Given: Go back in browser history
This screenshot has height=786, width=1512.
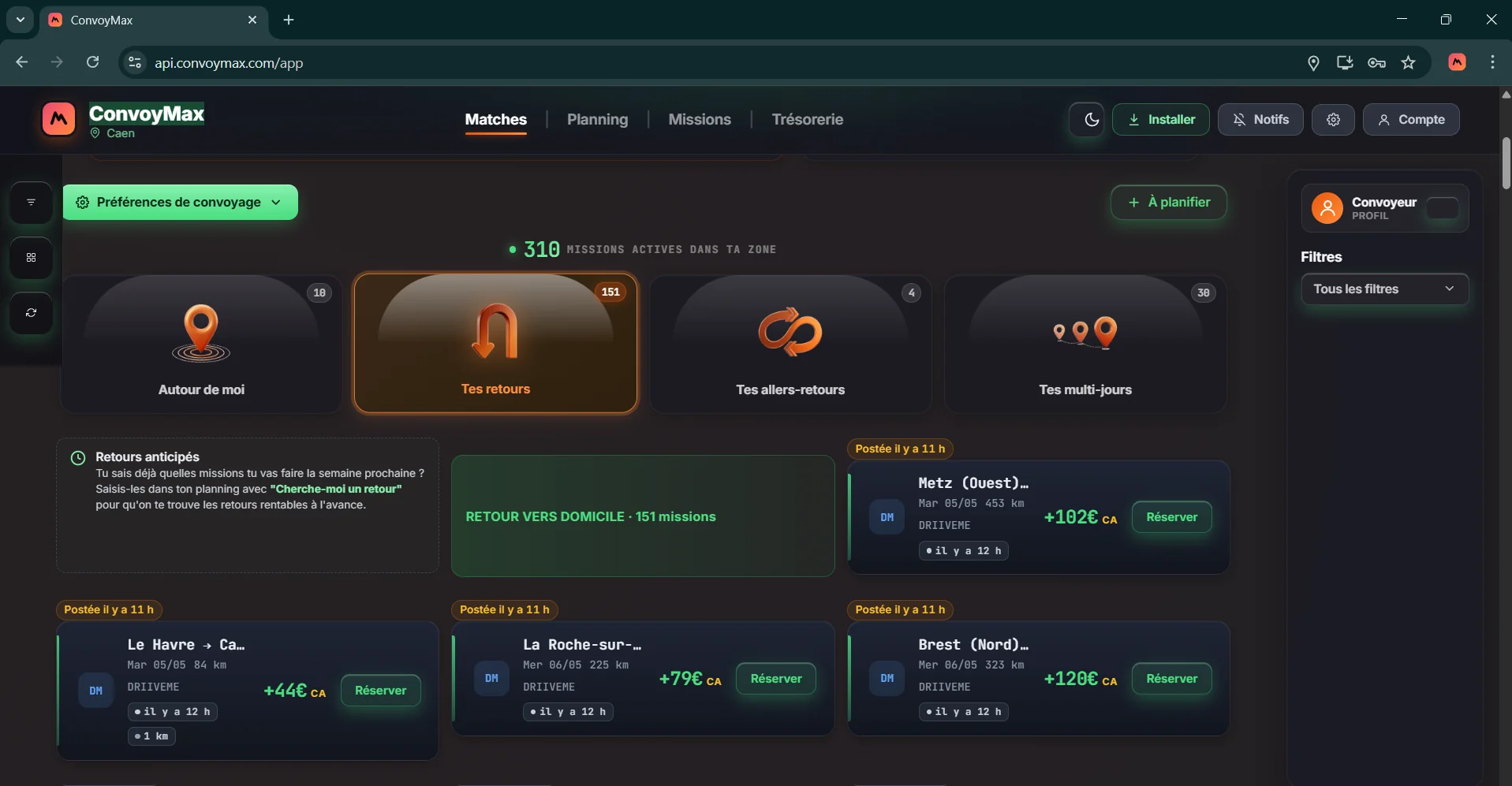Looking at the screenshot, I should 22,62.
